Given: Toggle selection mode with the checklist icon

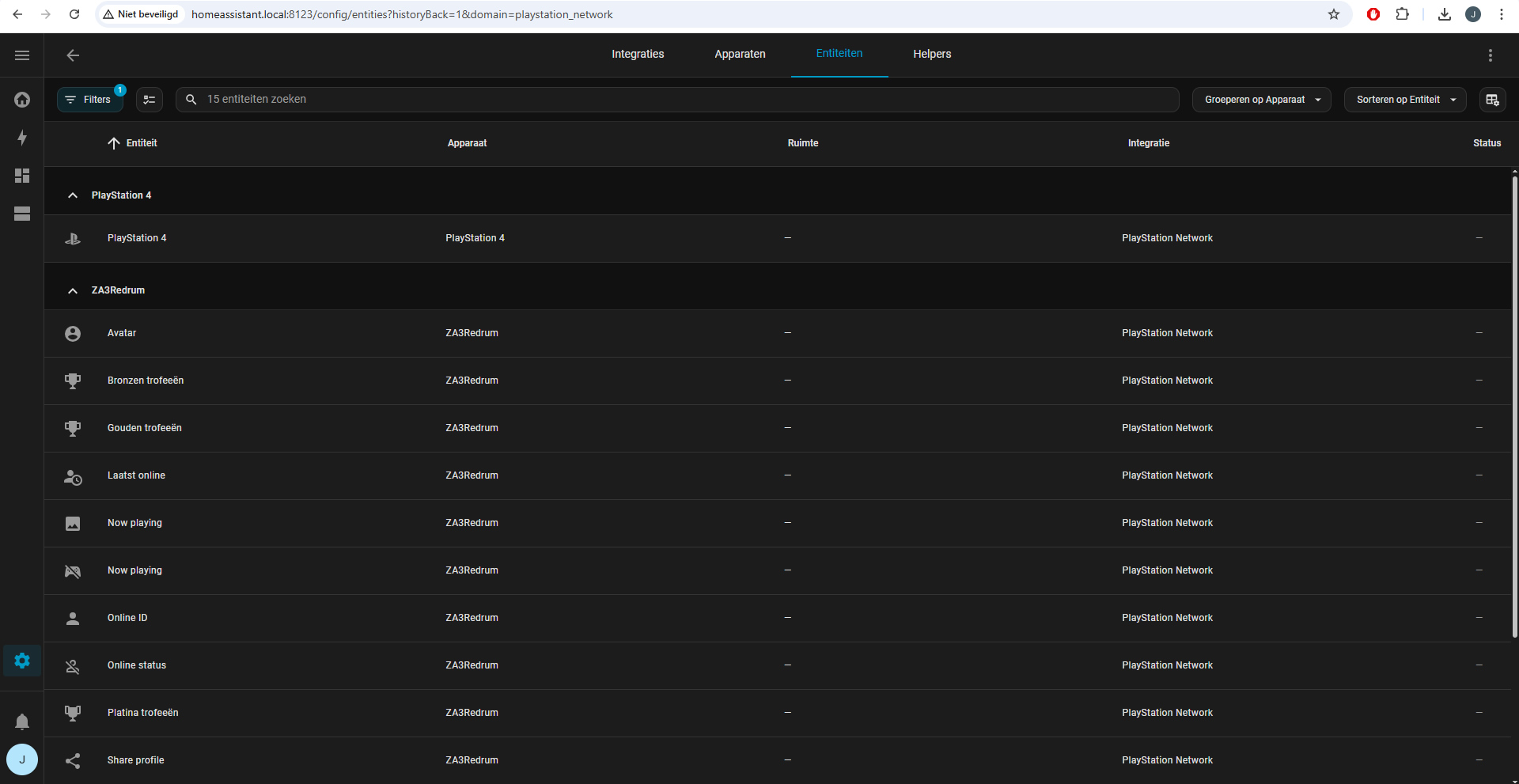Looking at the screenshot, I should [150, 100].
